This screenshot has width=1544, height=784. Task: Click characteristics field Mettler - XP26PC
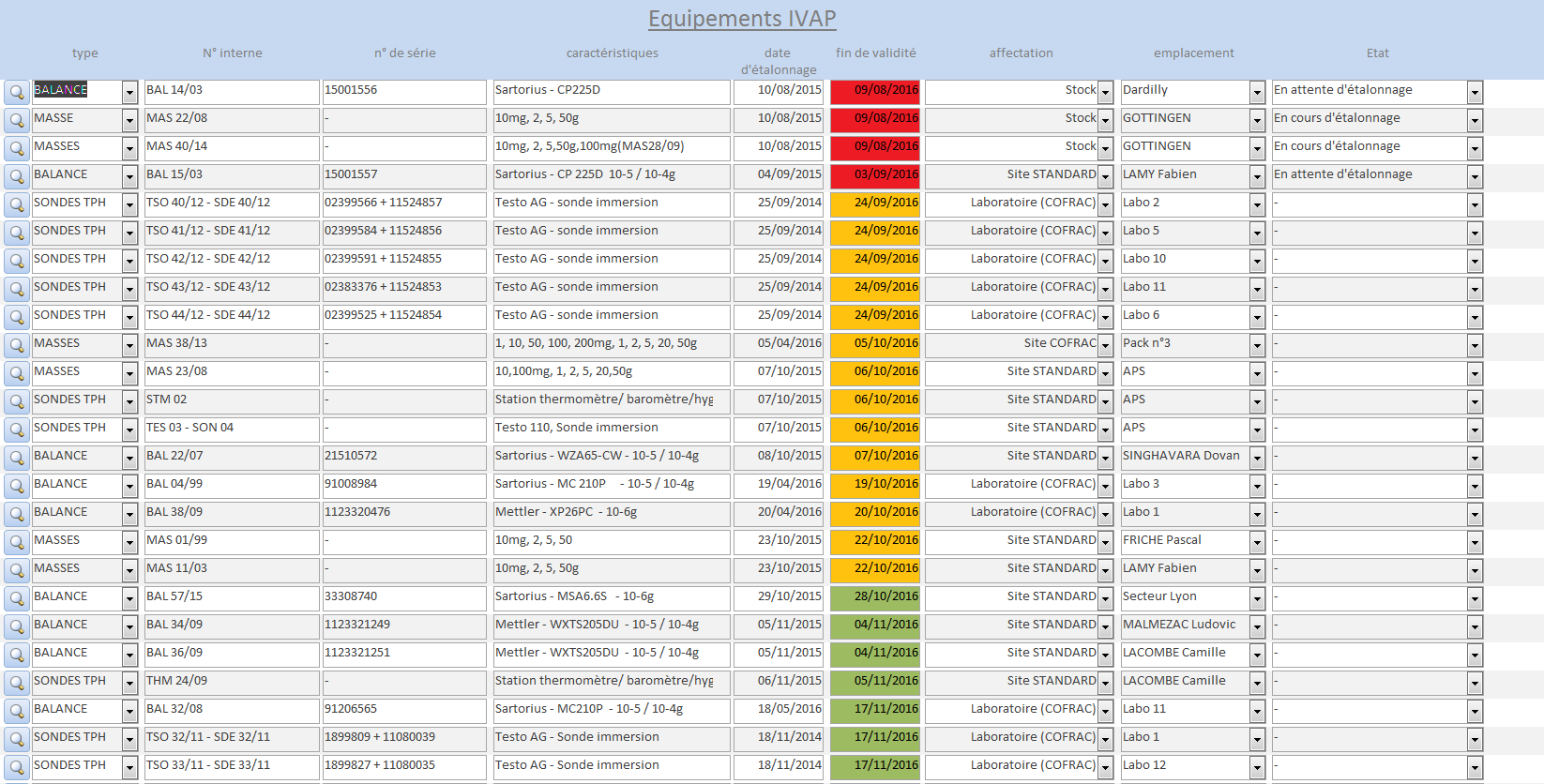(612, 514)
